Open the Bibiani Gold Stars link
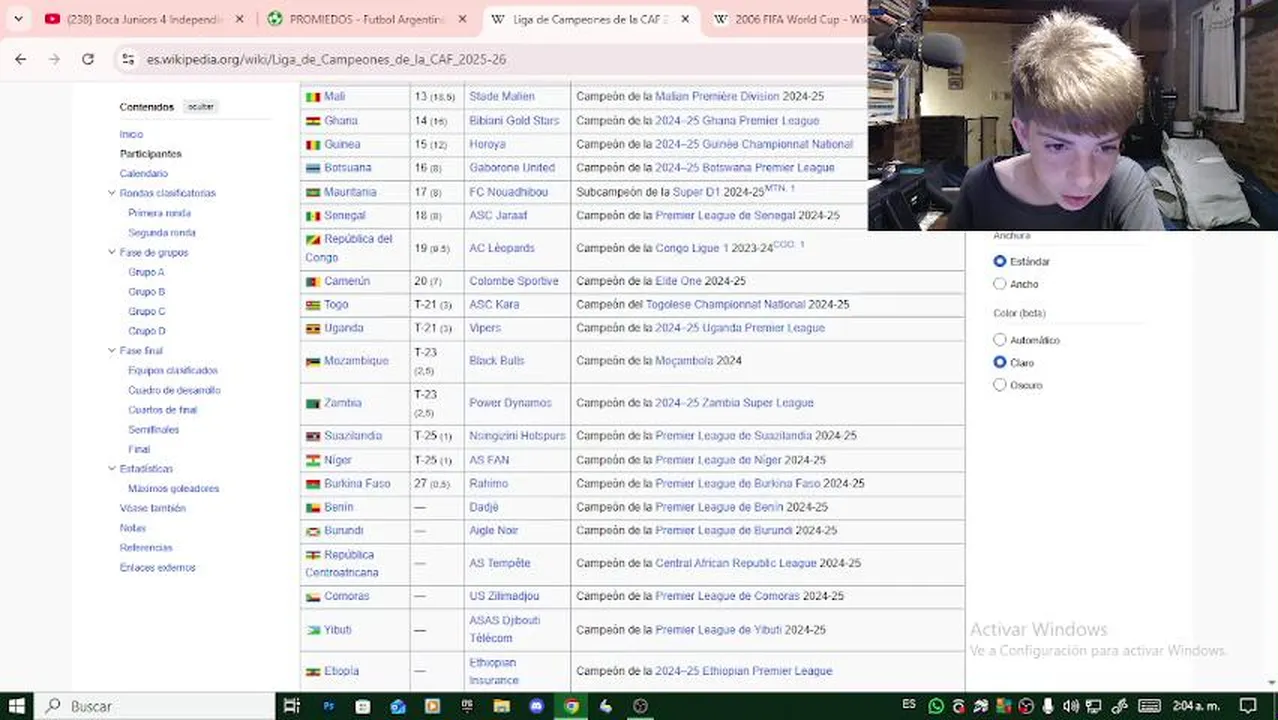1278x720 pixels. (x=514, y=121)
